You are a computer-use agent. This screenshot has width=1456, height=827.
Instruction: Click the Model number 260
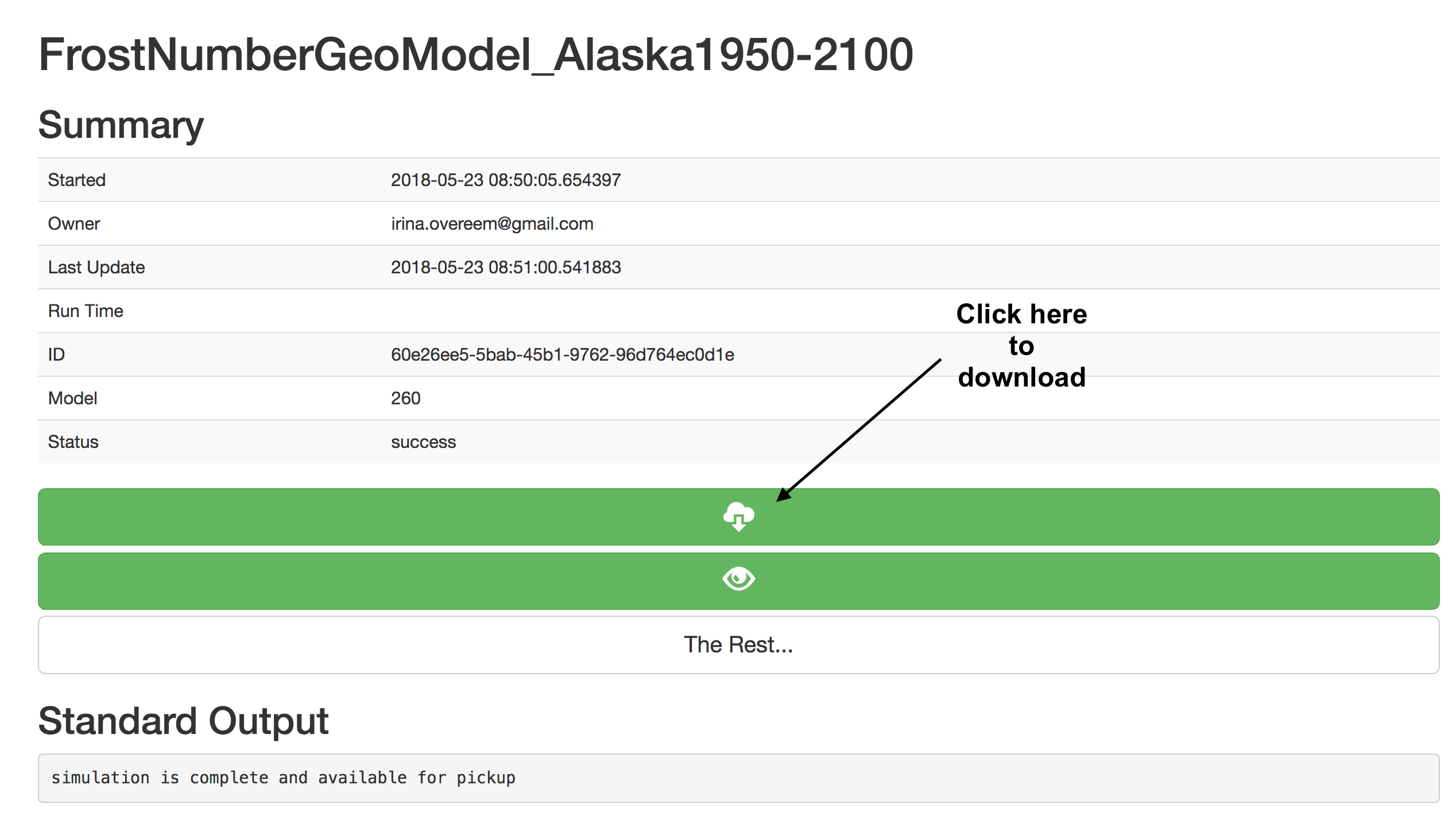(406, 398)
